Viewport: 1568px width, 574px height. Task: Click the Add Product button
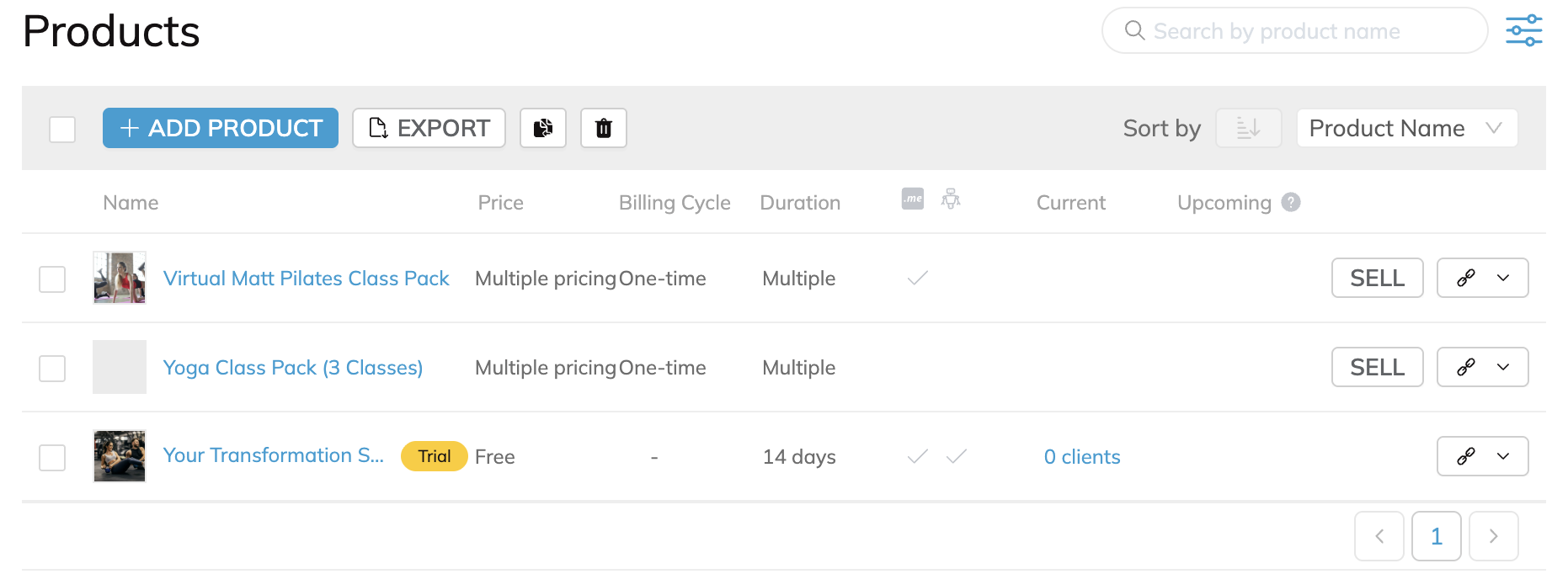click(221, 128)
